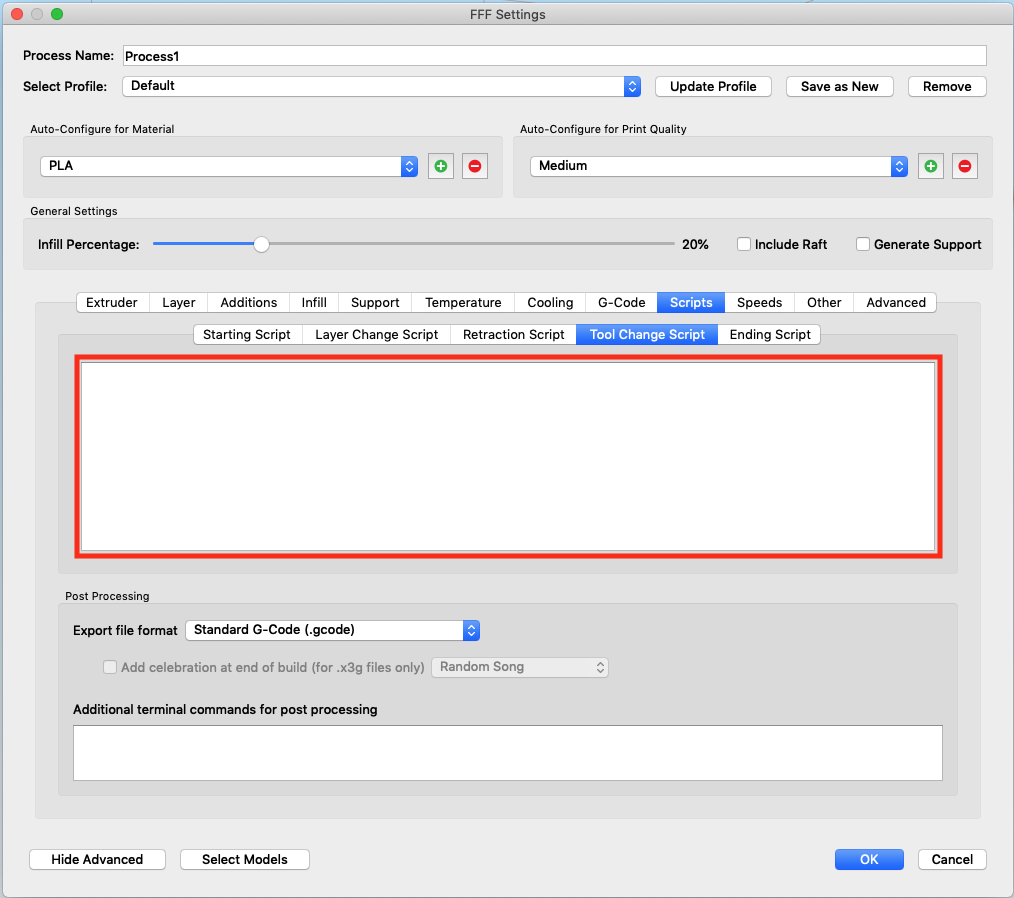The image size is (1014, 898).
Task: Switch to the Temperature tab
Action: coord(463,303)
